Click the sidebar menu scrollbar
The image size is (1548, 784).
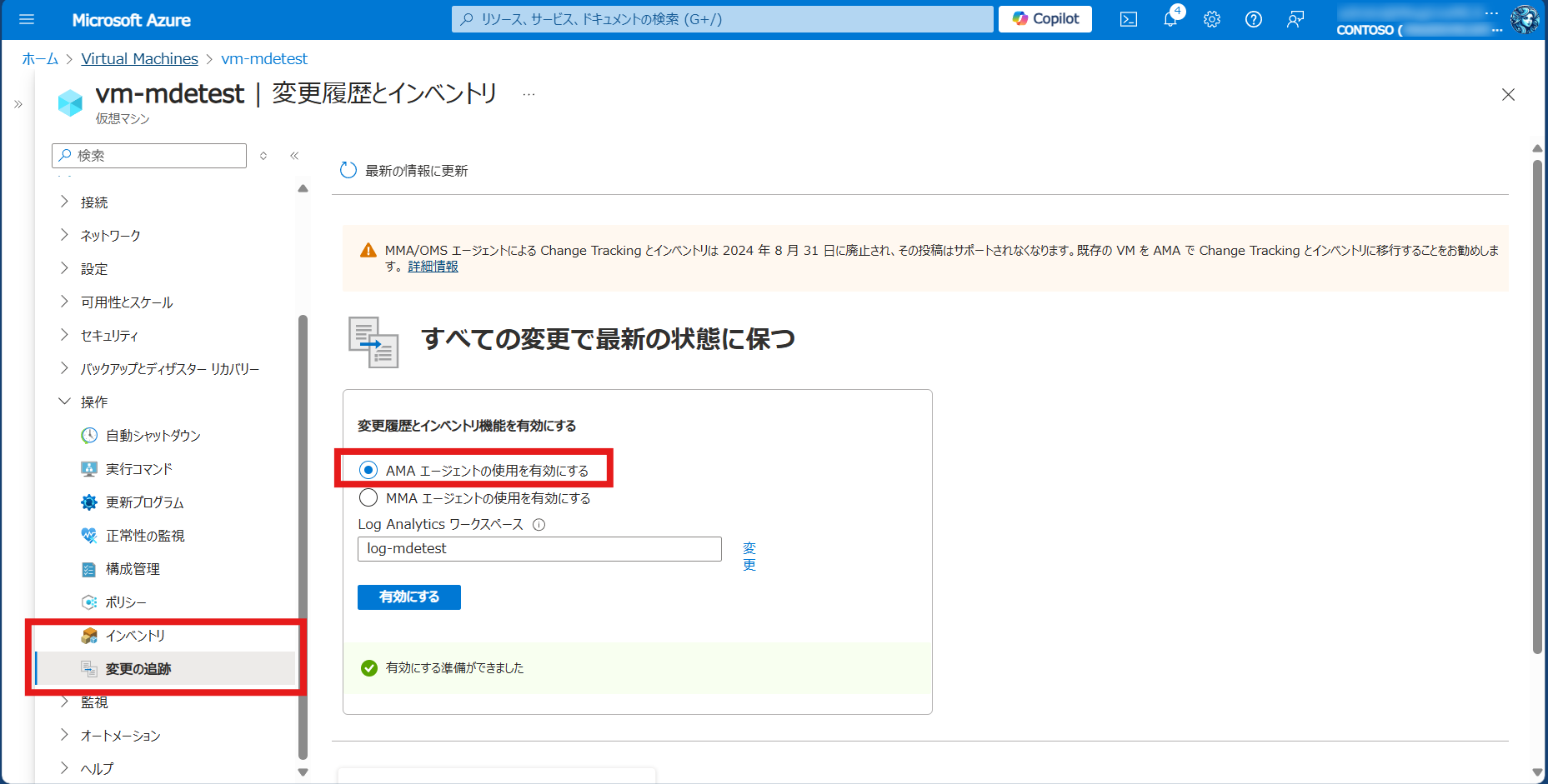coord(303,536)
